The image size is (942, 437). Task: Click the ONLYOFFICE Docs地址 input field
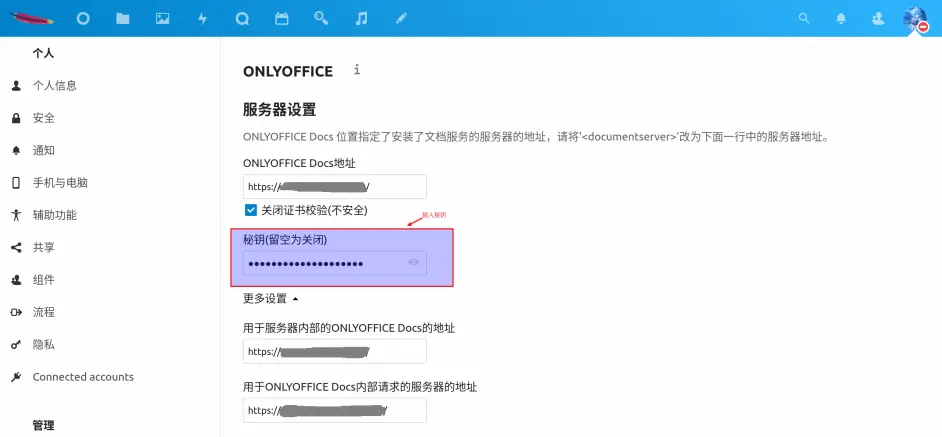334,187
